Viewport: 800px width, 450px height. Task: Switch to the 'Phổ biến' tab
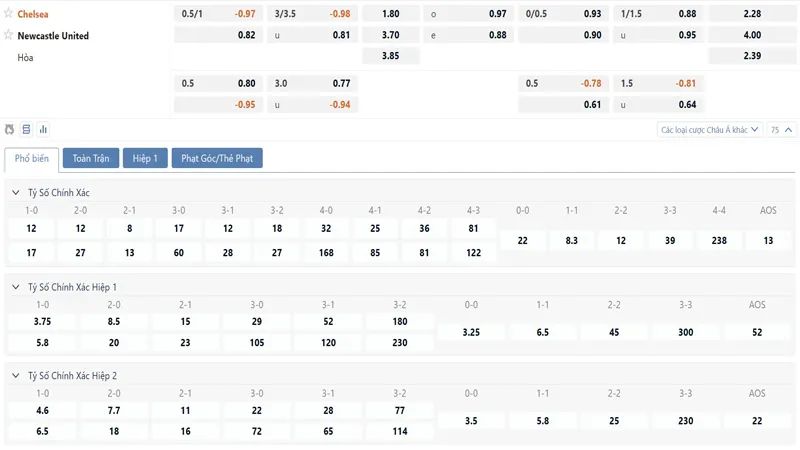pos(32,158)
